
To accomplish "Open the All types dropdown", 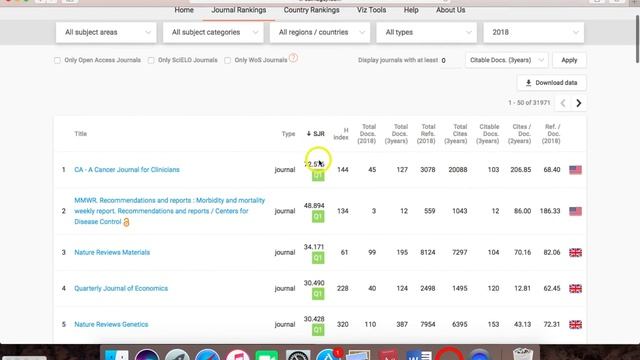I will [x=427, y=32].
